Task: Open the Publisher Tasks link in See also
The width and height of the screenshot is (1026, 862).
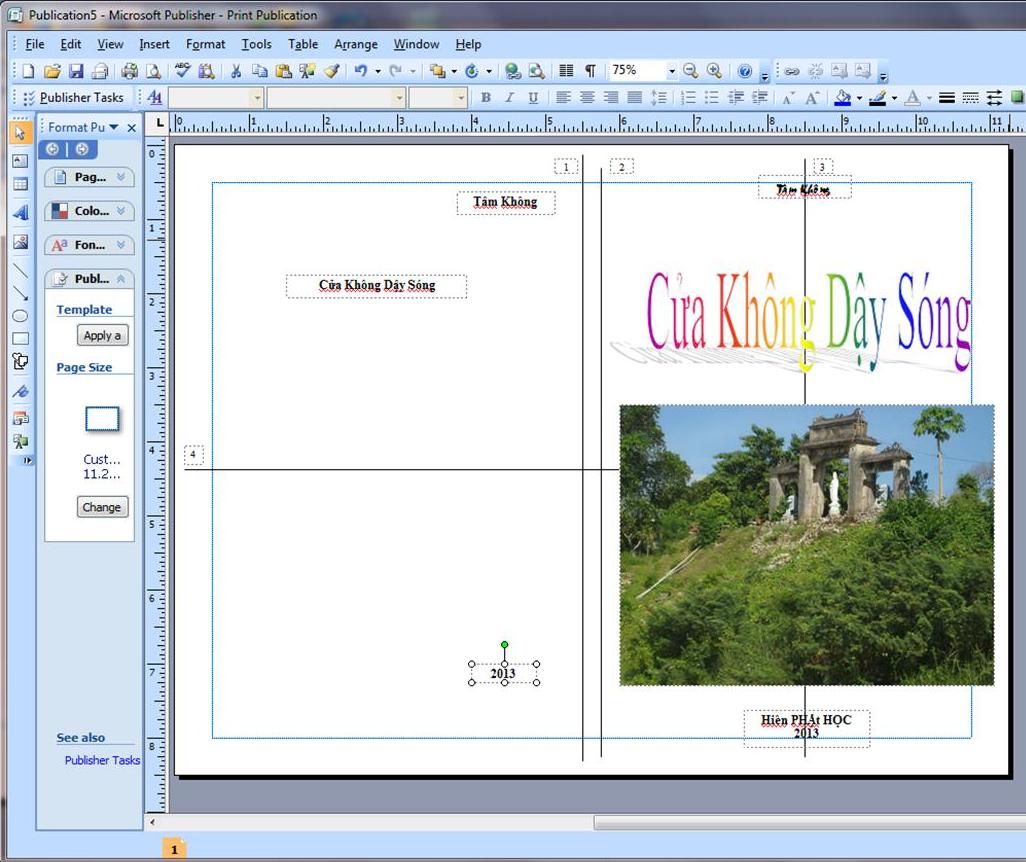Action: point(102,760)
